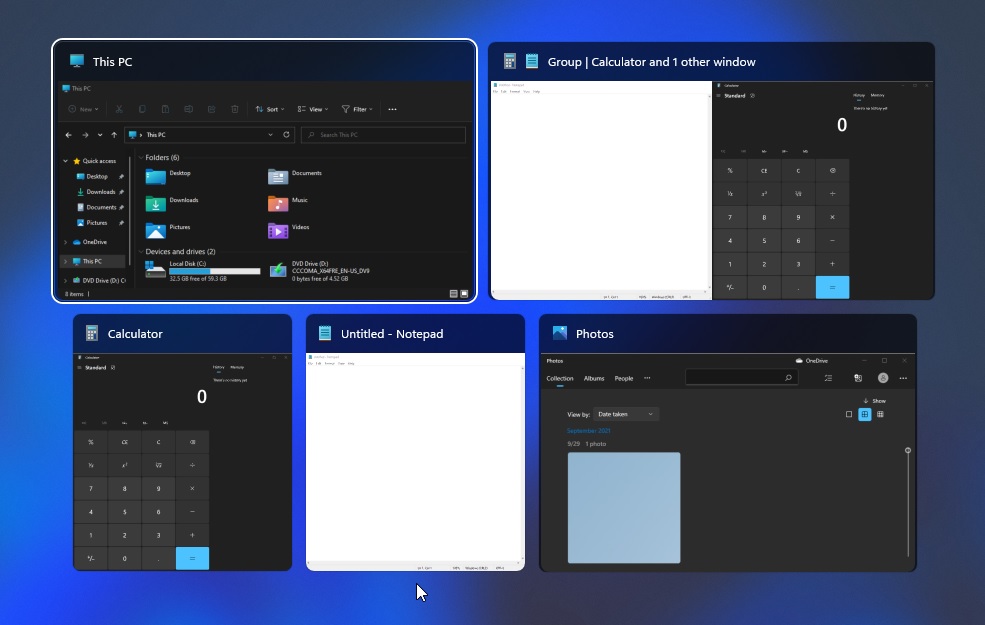This screenshot has width=985, height=625.
Task: Click the square root icon on Calculator keypad
Action: [x=158, y=465]
